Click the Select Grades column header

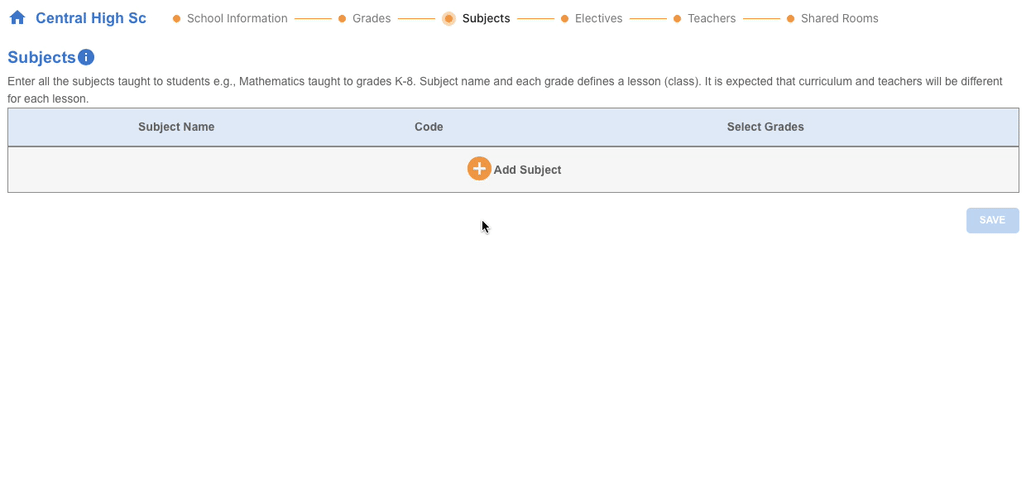(x=765, y=127)
